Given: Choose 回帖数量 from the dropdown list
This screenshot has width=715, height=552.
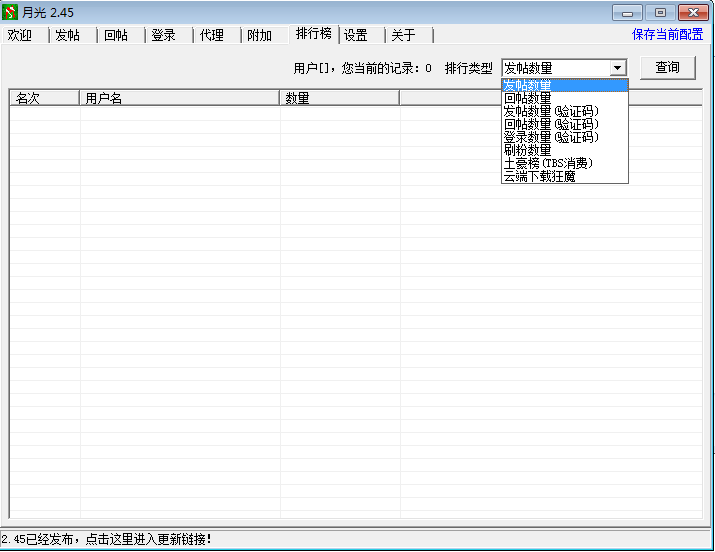Looking at the screenshot, I should click(528, 98).
